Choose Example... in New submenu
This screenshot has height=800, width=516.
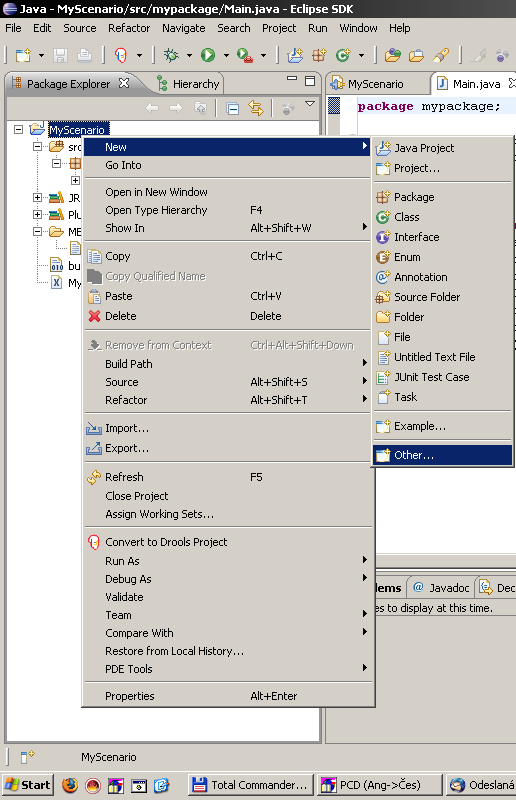(x=443, y=426)
